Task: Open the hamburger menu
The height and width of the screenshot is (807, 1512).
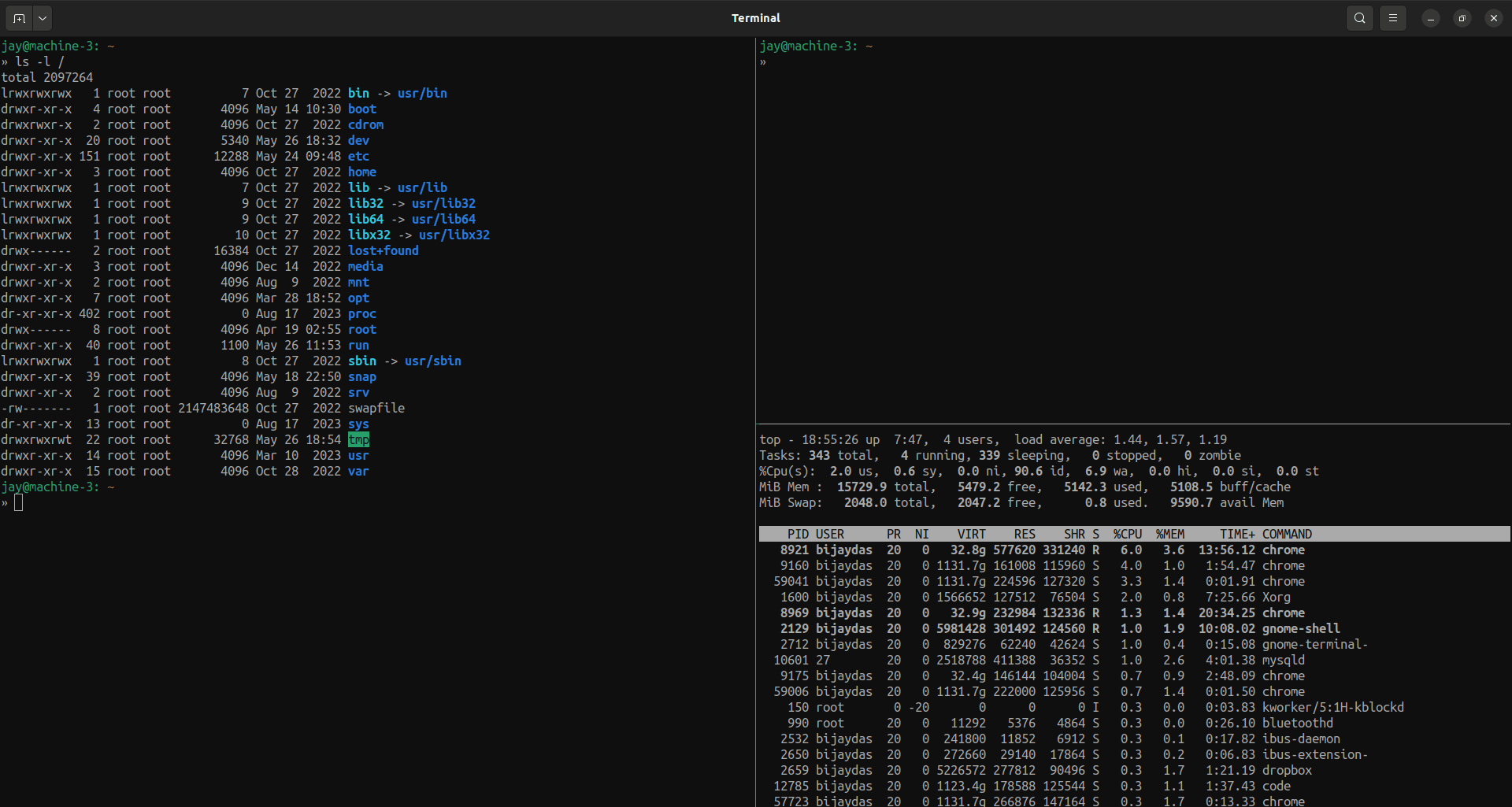Action: click(1393, 17)
